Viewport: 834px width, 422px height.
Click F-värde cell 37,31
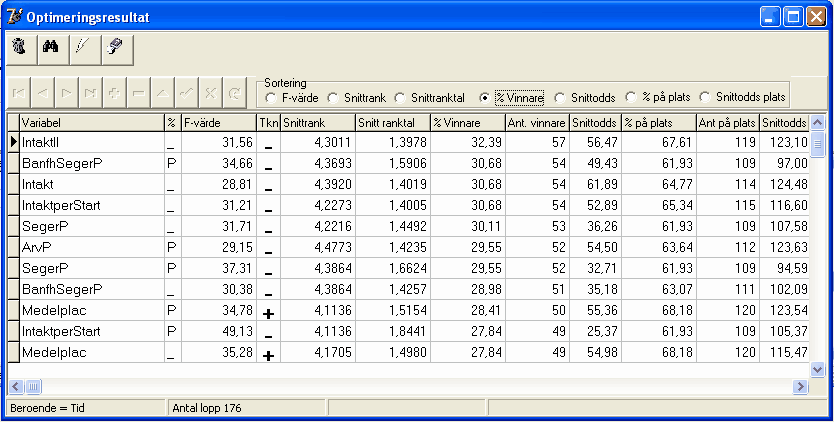(219, 269)
